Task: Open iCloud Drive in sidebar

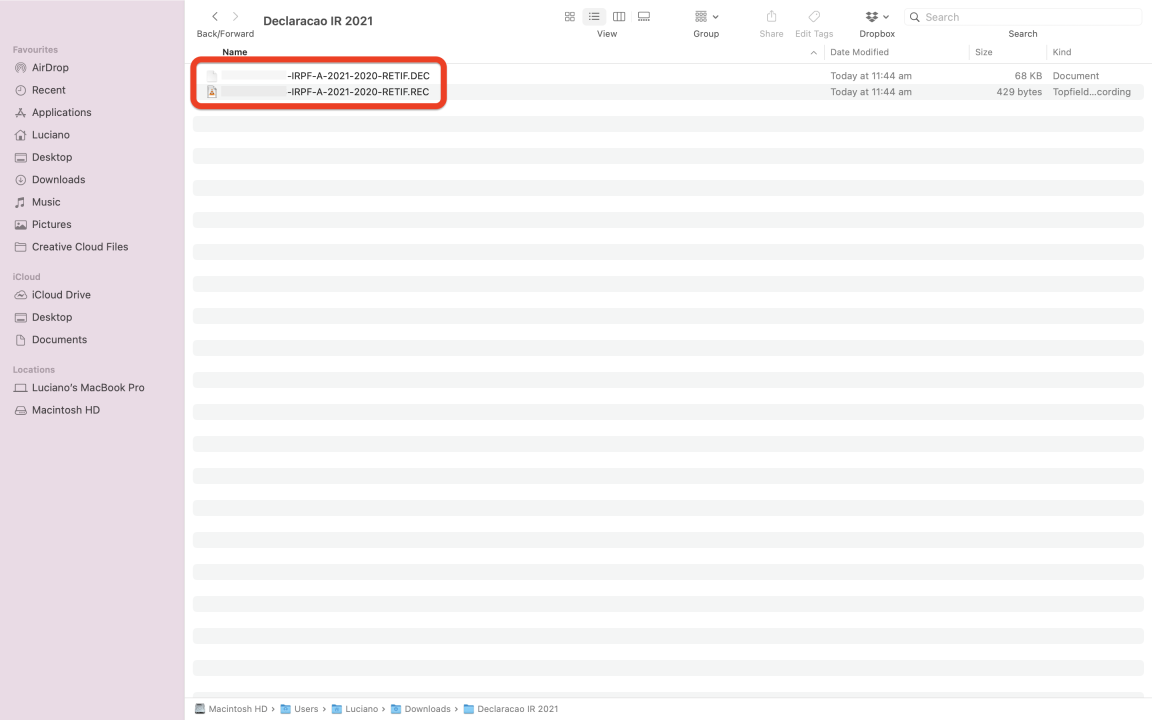Action: [x=61, y=295]
